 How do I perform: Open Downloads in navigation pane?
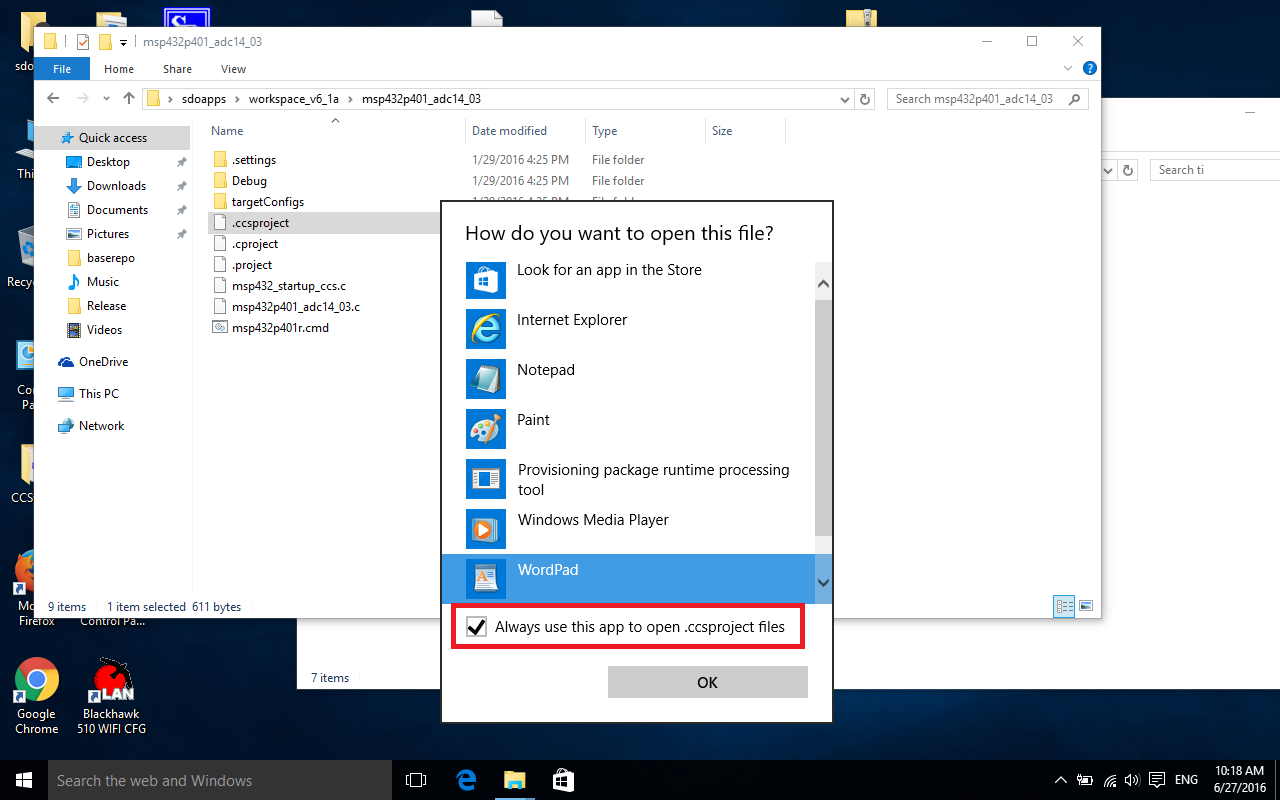[x=116, y=186]
